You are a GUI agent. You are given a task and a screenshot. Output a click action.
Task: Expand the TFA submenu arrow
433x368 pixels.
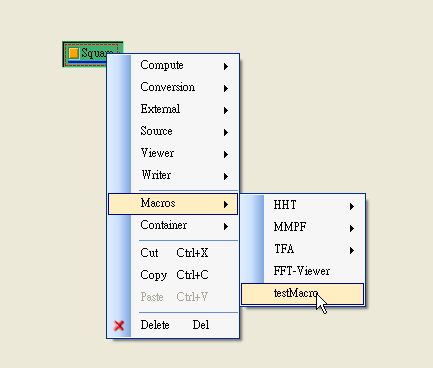click(x=352, y=250)
